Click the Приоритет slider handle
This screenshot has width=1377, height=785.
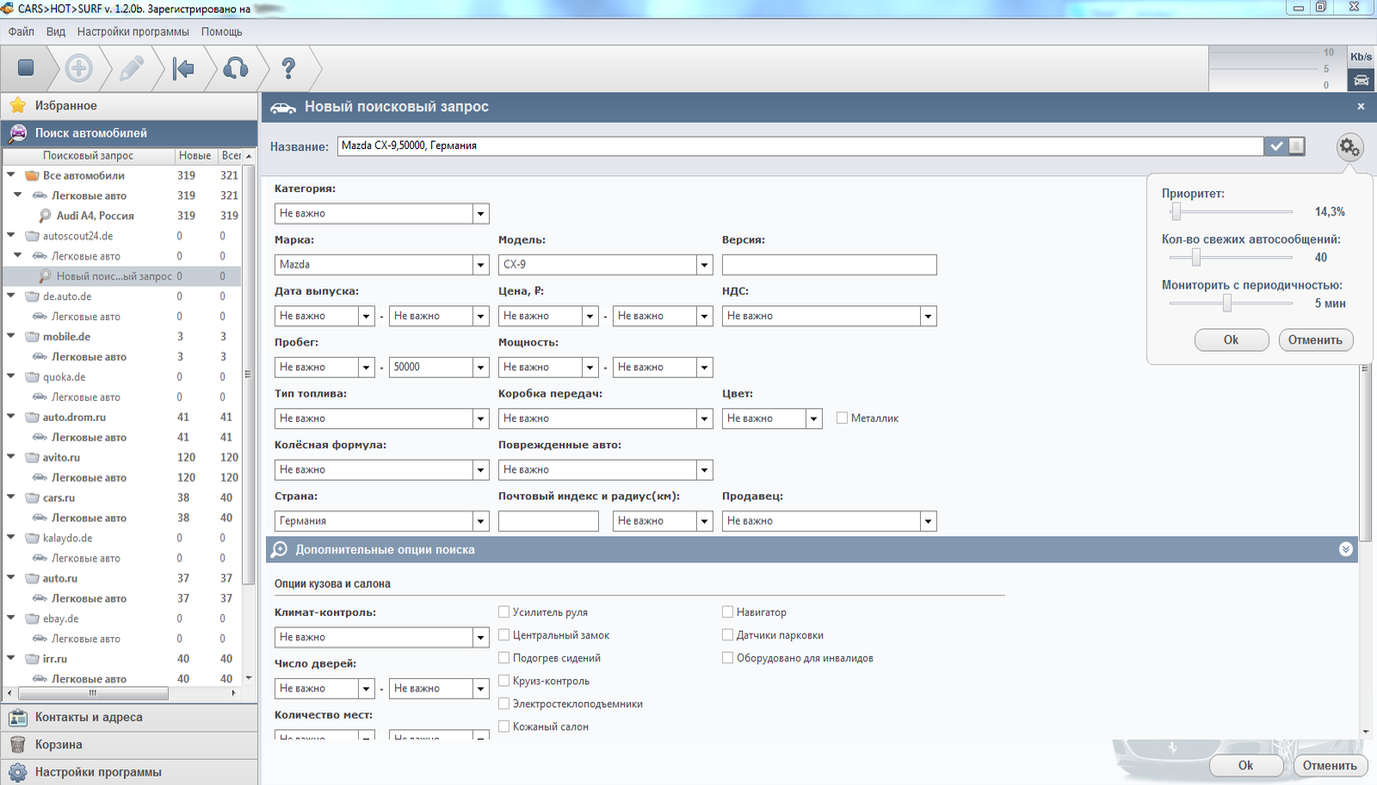point(1177,212)
